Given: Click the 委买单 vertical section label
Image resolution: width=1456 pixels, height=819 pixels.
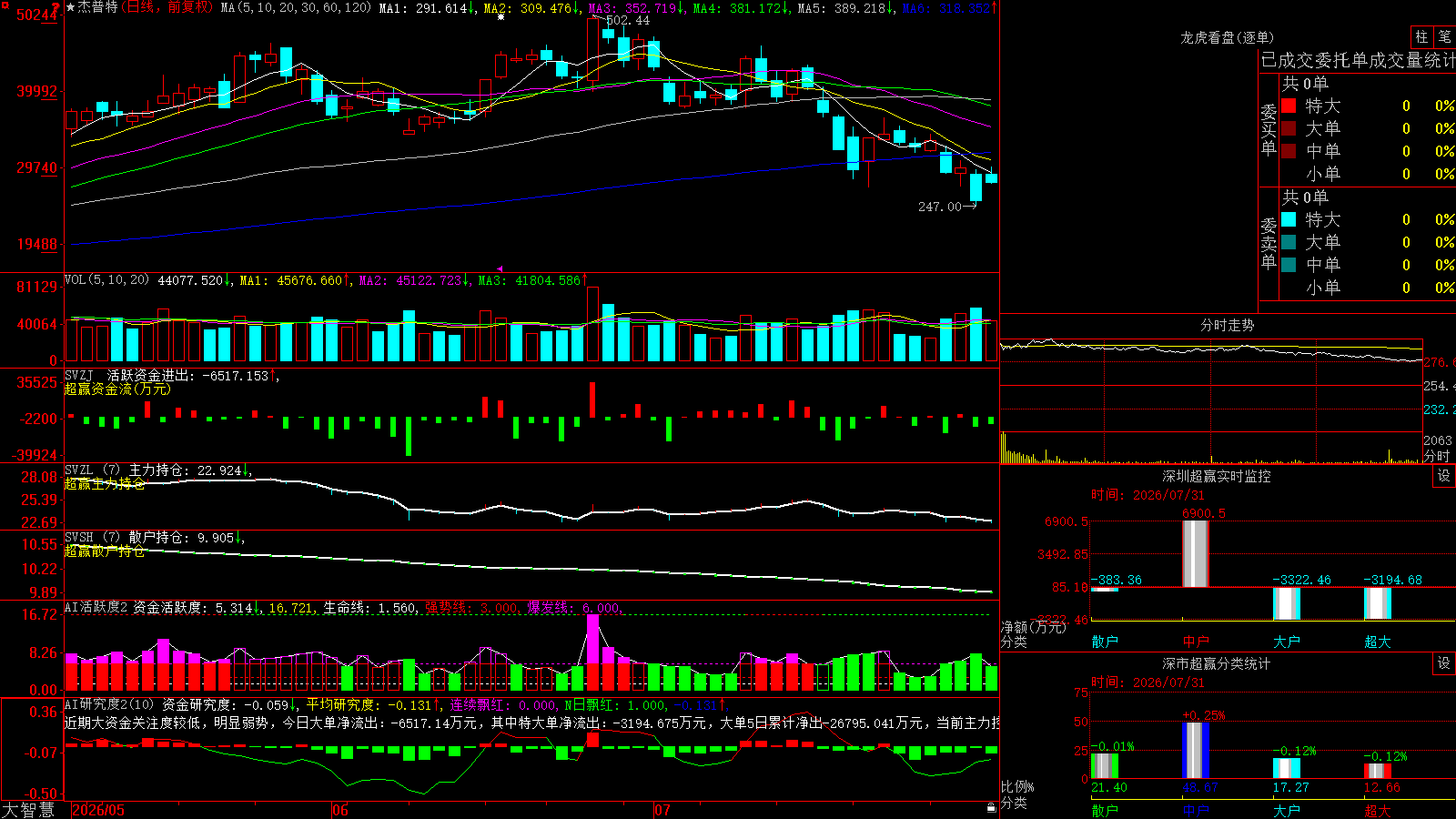Looking at the screenshot, I should (x=1269, y=129).
